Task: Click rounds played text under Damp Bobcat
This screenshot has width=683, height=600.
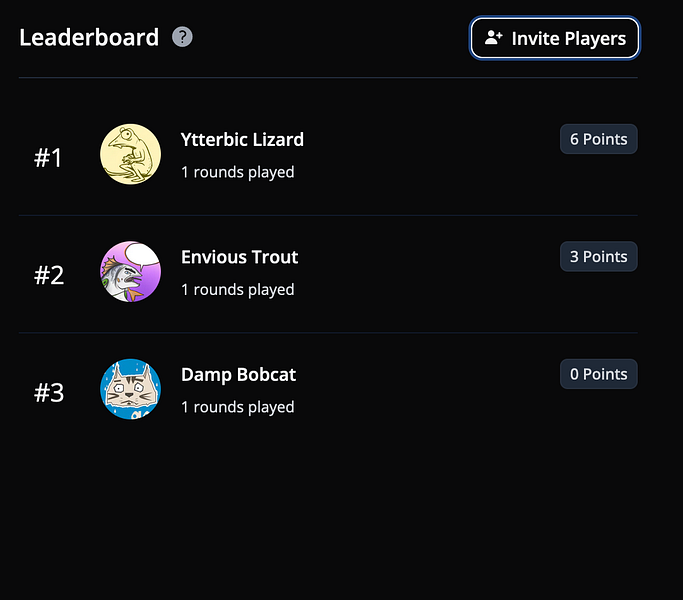Action: tap(237, 407)
